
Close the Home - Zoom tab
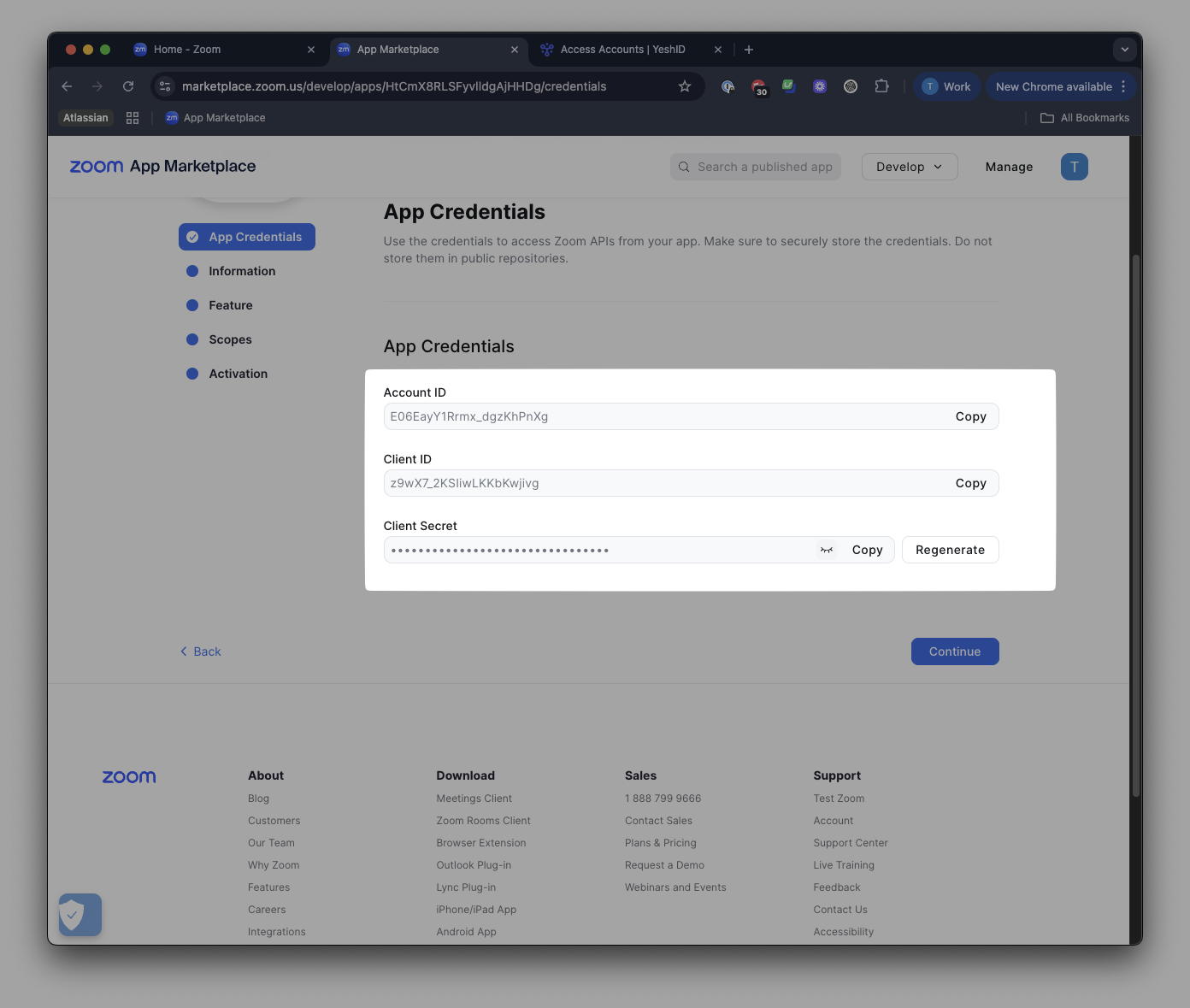311,50
